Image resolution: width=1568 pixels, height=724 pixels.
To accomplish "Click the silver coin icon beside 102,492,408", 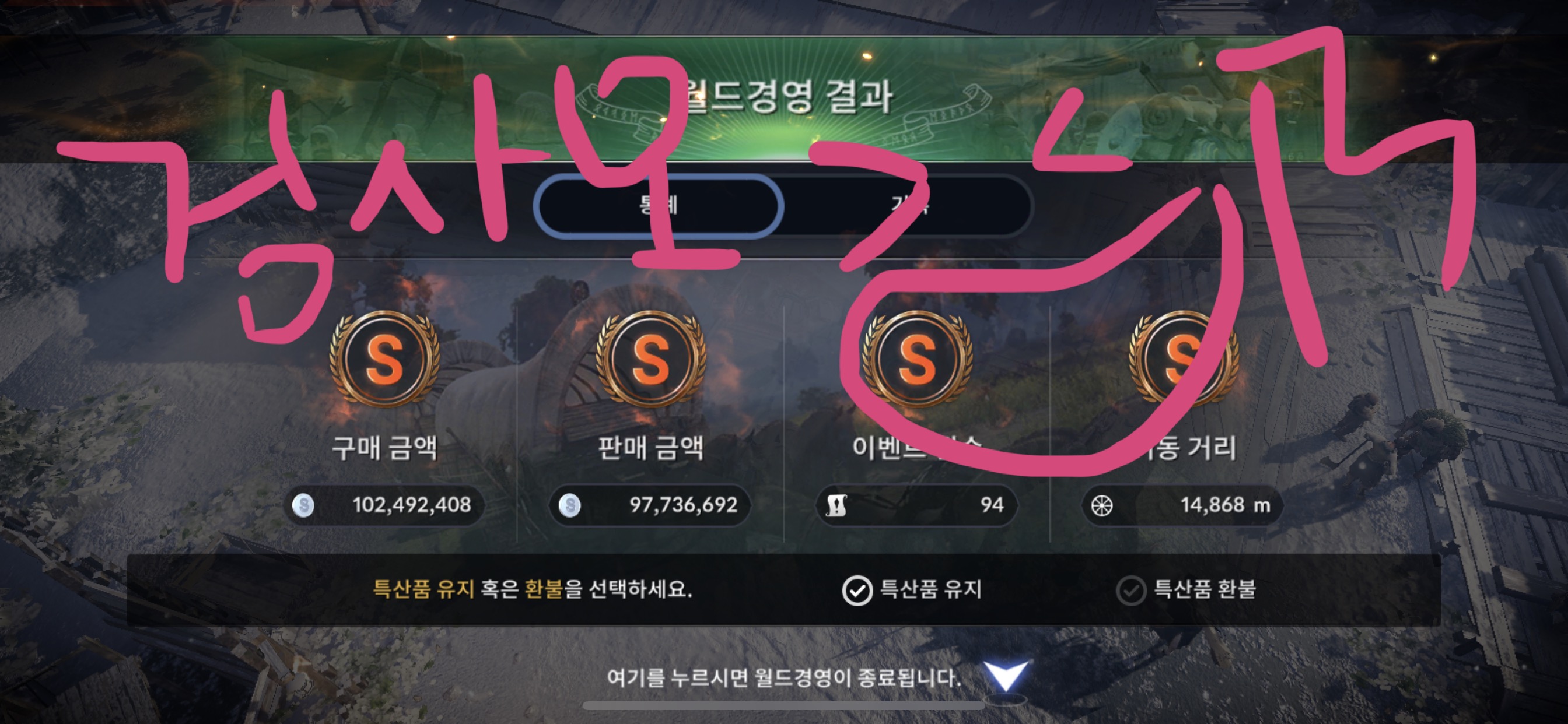I will coord(303,505).
